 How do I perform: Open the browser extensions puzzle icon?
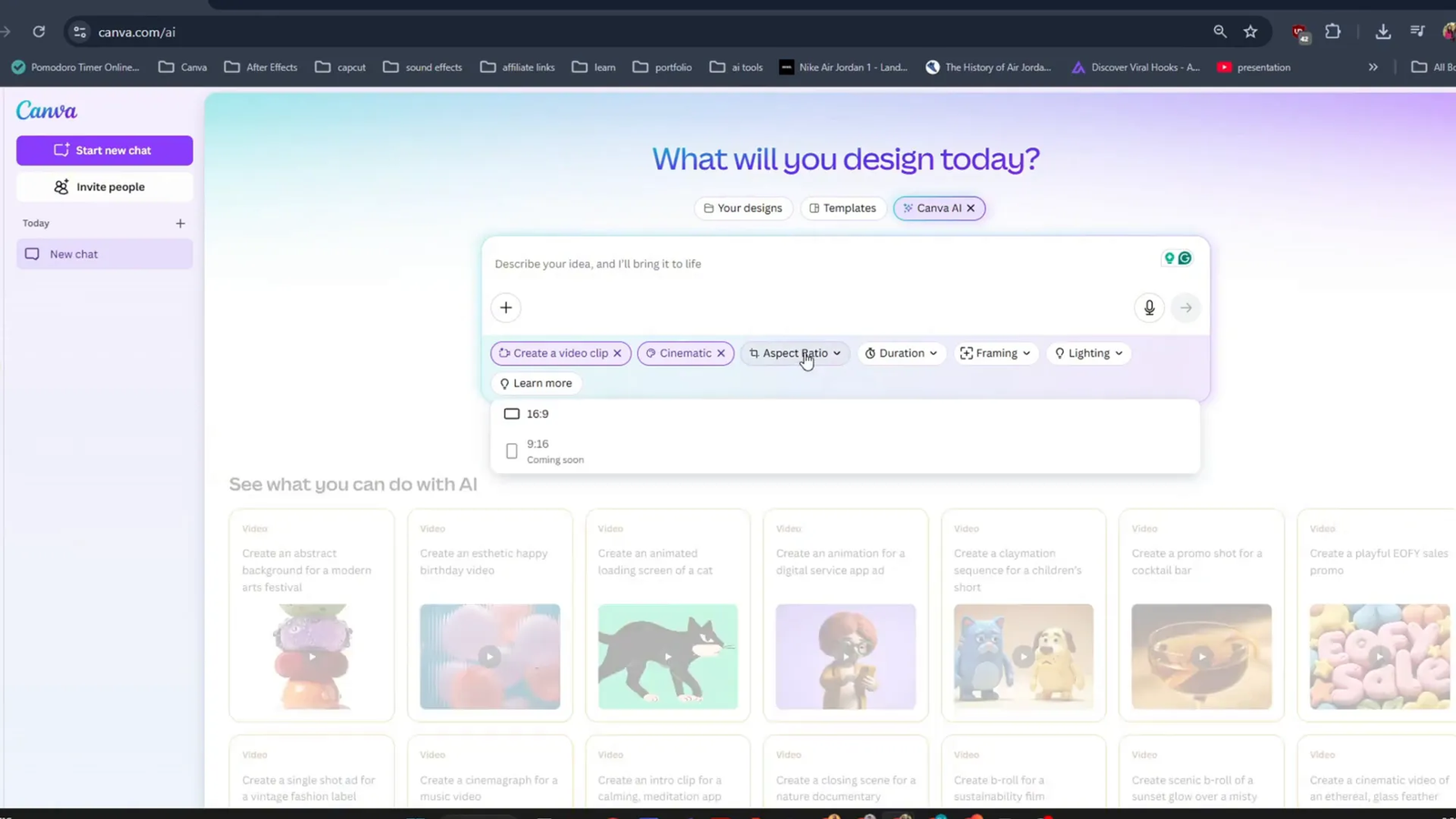1333,32
